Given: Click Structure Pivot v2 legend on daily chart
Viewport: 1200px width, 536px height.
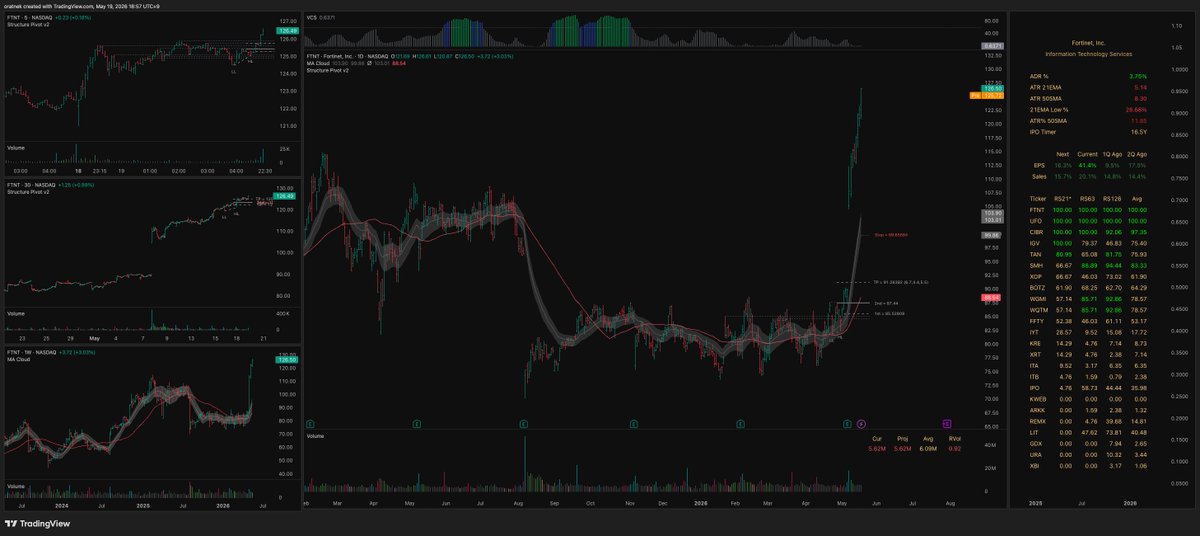Looking at the screenshot, I should click(x=326, y=70).
